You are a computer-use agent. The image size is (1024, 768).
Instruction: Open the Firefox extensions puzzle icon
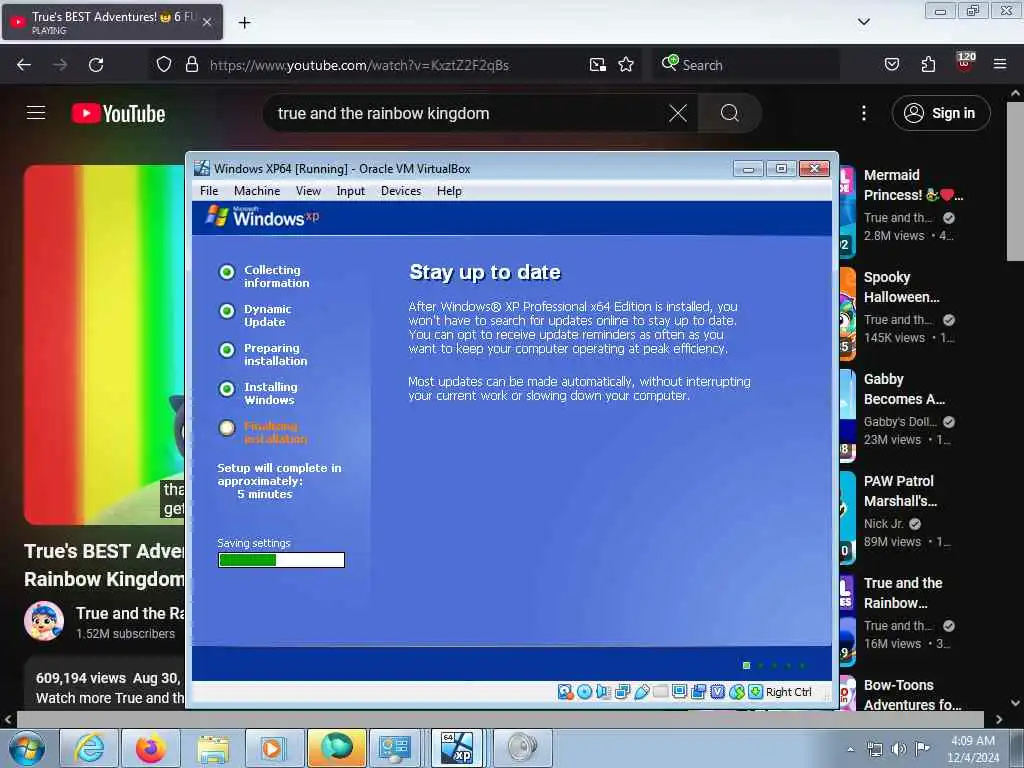click(928, 65)
